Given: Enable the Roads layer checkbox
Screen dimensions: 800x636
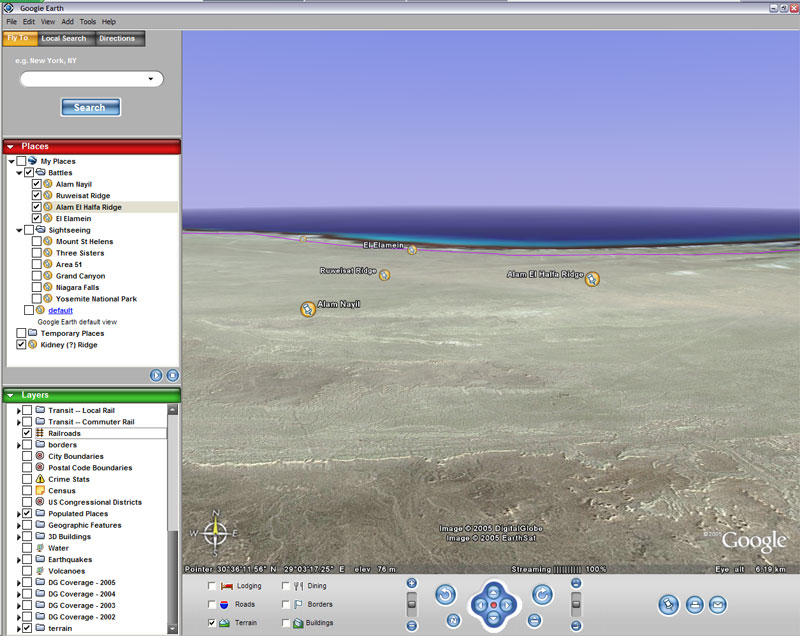Looking at the screenshot, I should (211, 604).
